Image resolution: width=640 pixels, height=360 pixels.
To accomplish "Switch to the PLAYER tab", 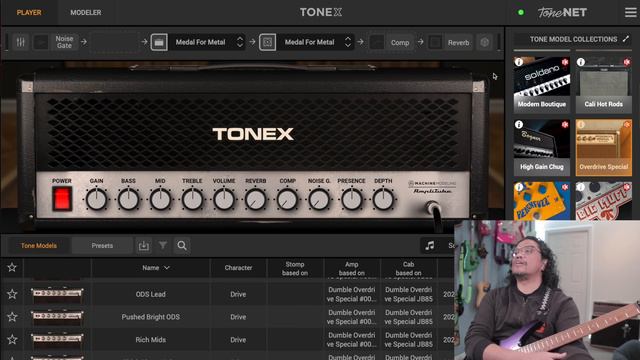I will (x=29, y=13).
